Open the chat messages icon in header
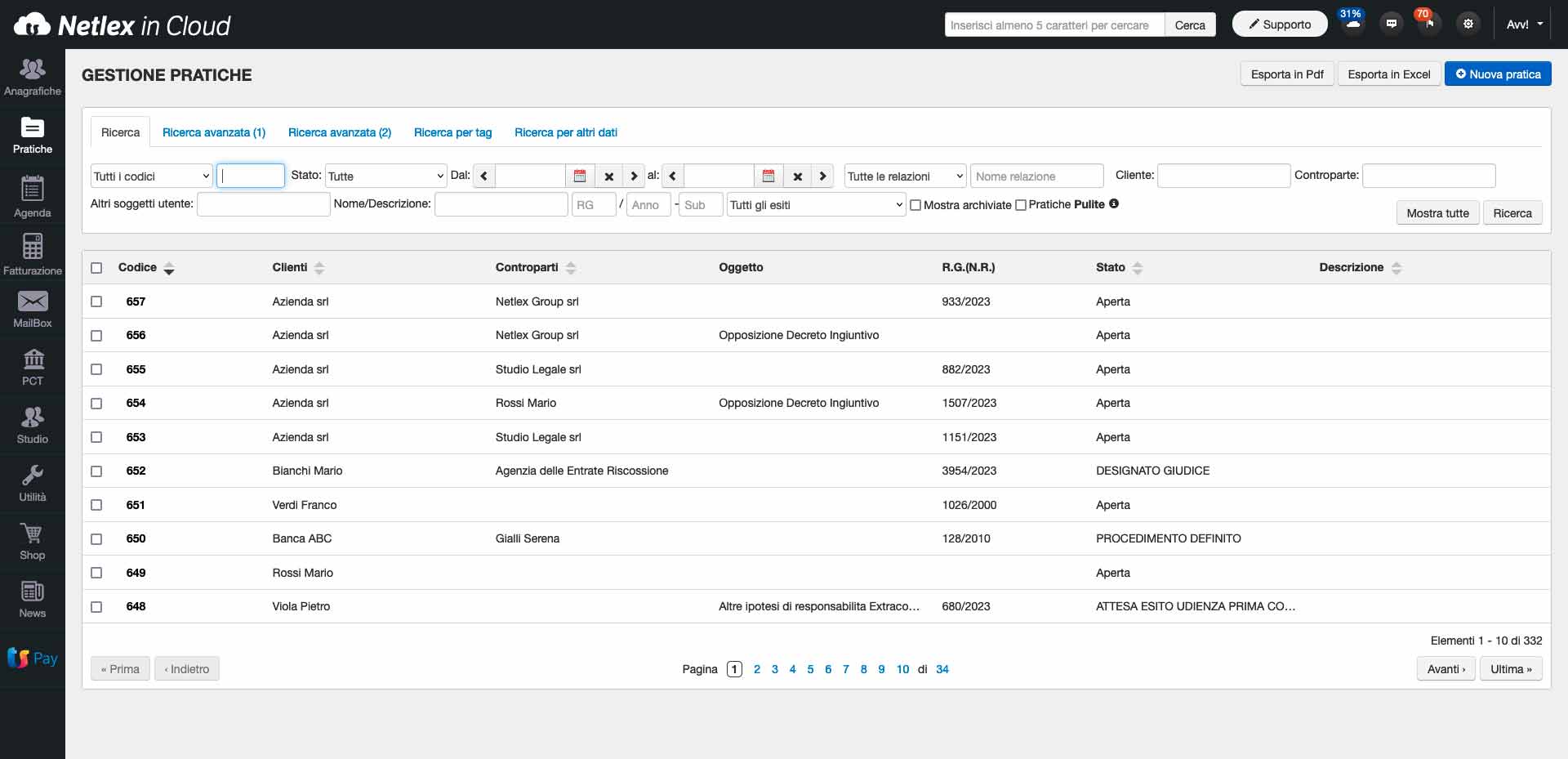 (1391, 24)
